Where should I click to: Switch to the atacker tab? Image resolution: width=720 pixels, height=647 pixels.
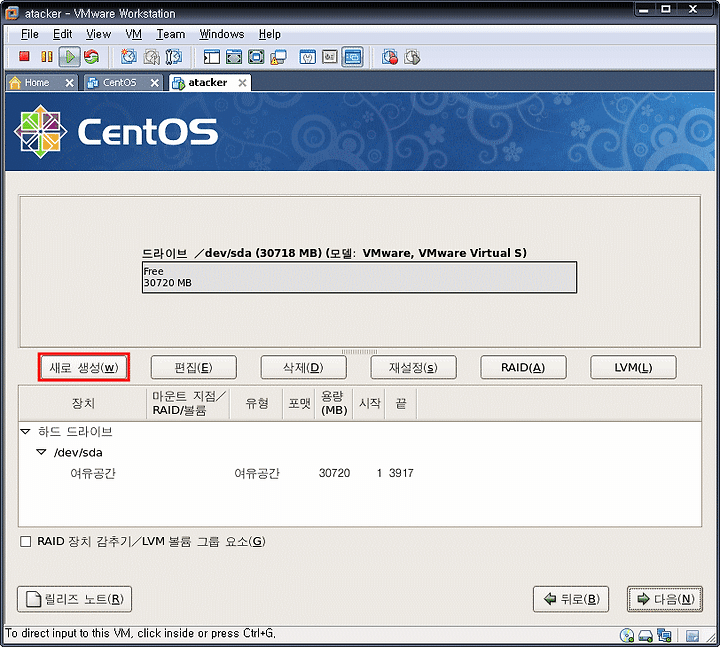click(x=208, y=83)
